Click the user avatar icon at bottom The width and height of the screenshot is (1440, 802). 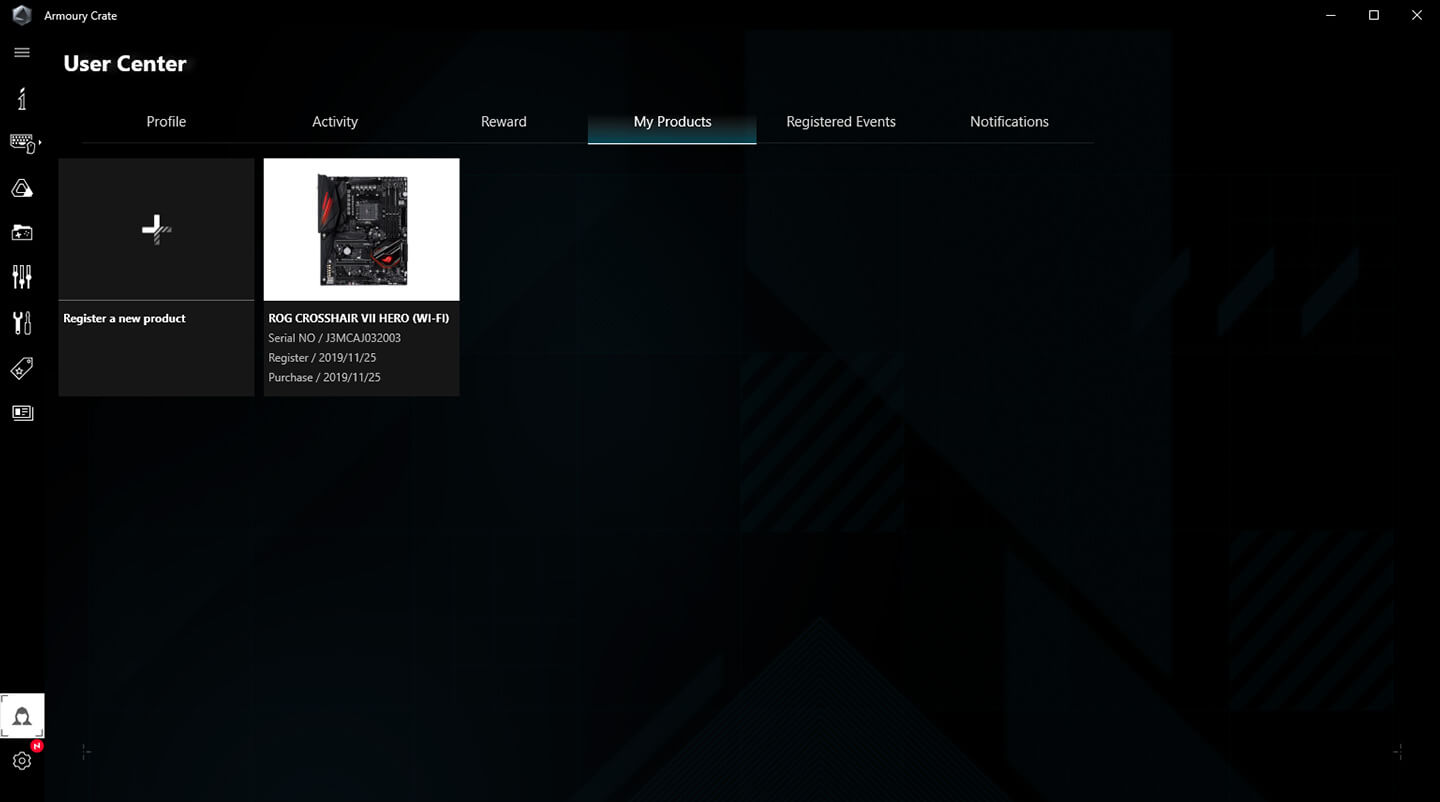click(22, 716)
